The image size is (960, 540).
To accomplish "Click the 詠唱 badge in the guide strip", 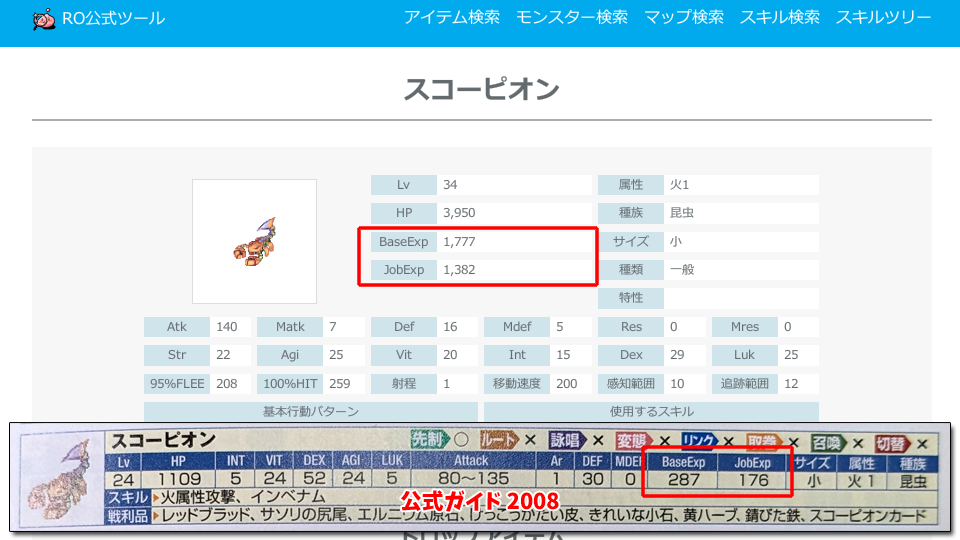I will pos(565,440).
